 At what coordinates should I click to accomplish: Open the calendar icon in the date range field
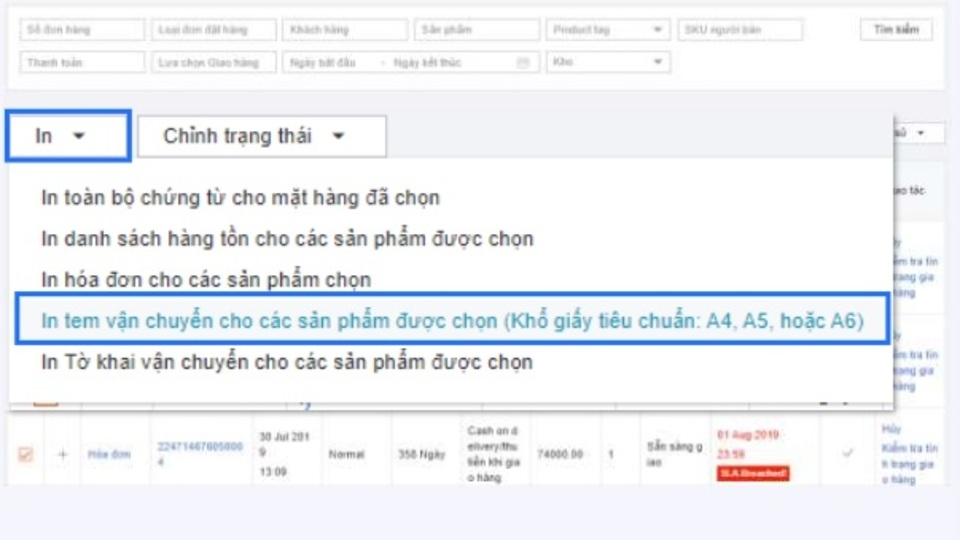click(522, 62)
